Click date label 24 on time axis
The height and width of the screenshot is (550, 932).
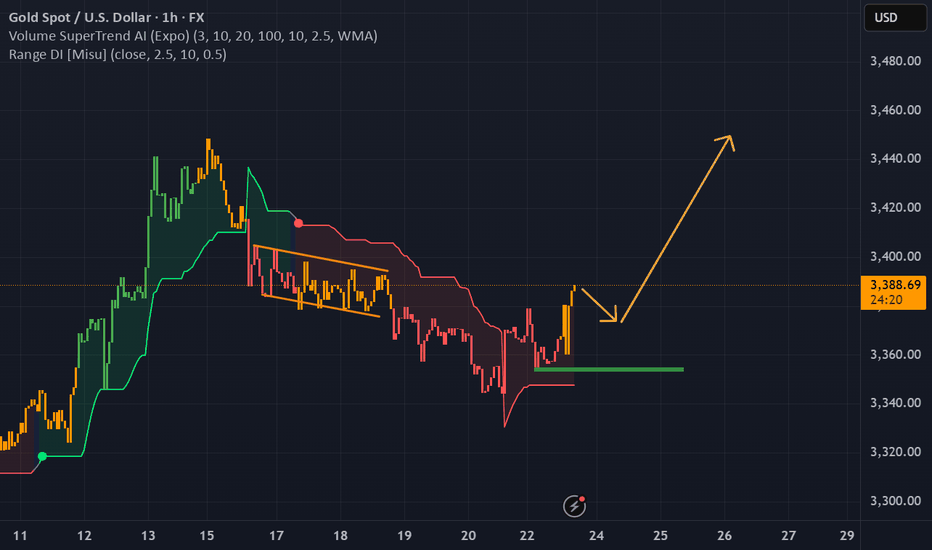(x=596, y=536)
